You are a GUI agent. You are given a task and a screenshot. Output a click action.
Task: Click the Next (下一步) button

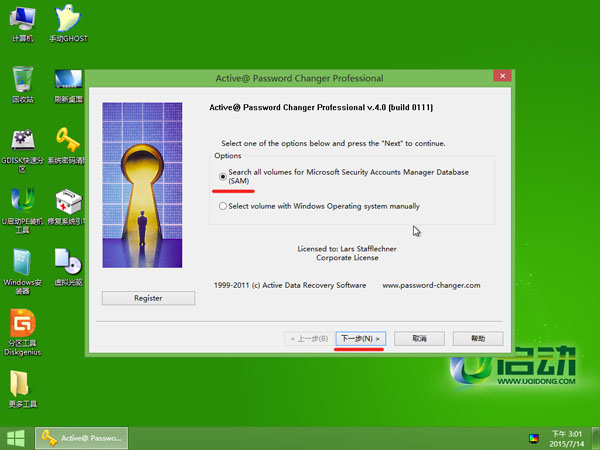coord(360,339)
